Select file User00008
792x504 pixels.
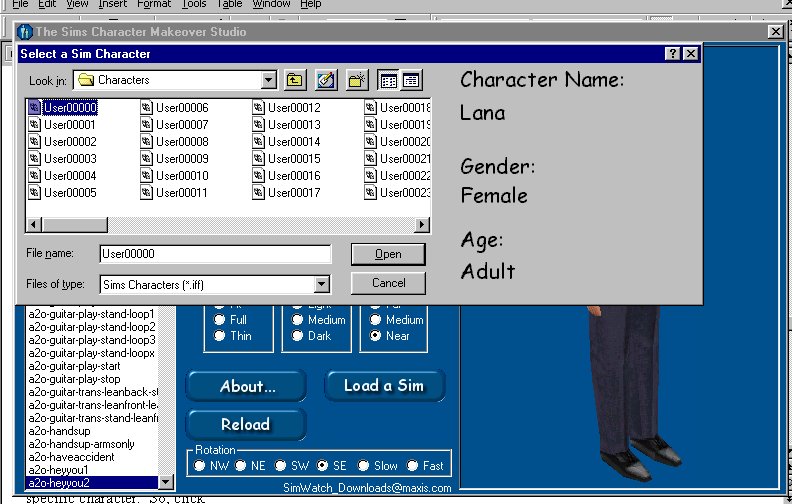pyautogui.click(x=174, y=142)
